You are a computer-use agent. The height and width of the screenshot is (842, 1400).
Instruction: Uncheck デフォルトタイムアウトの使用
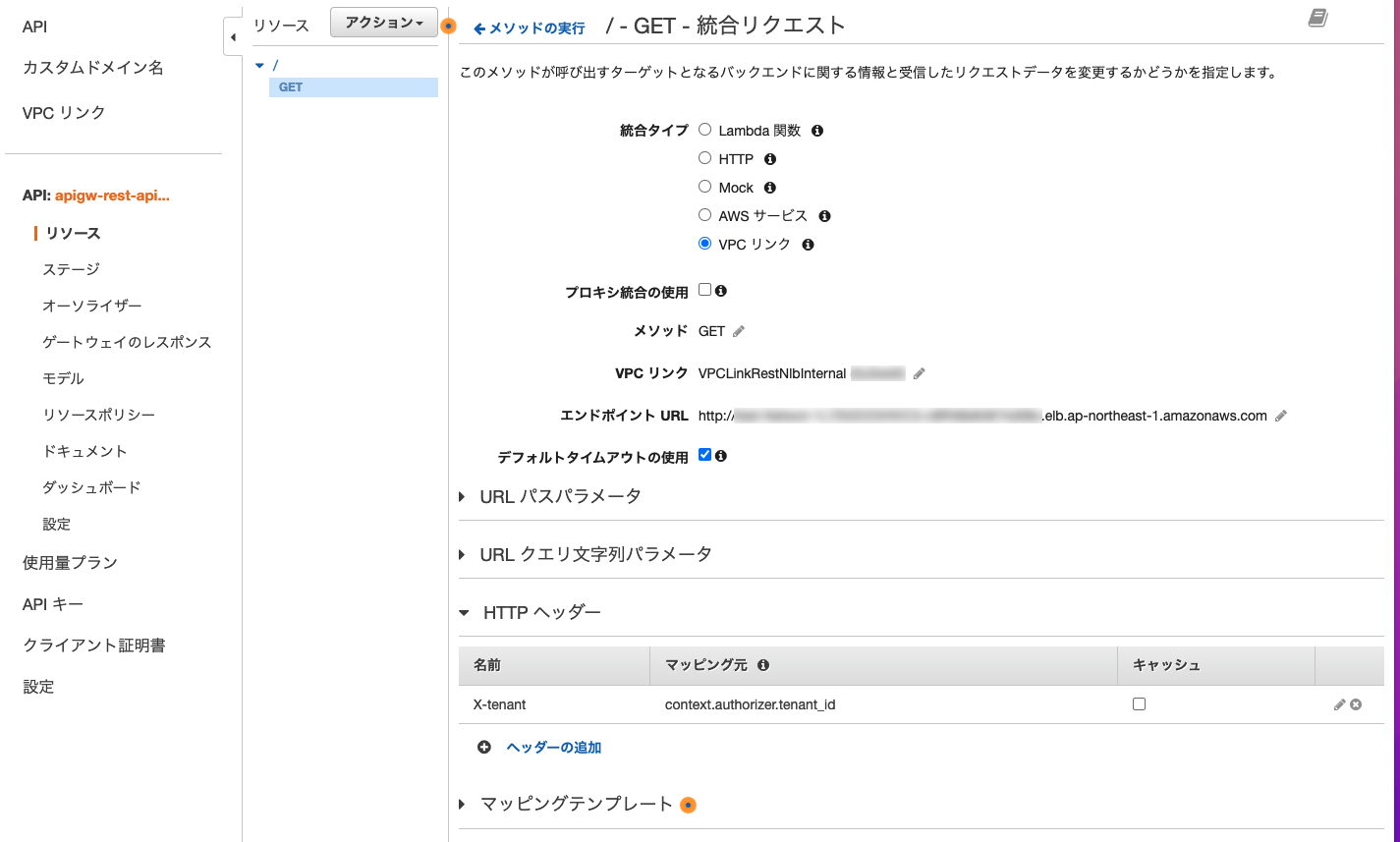coord(703,454)
